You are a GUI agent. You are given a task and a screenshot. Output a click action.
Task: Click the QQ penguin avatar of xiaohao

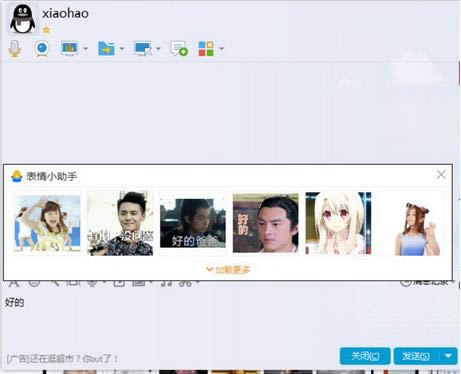22,19
